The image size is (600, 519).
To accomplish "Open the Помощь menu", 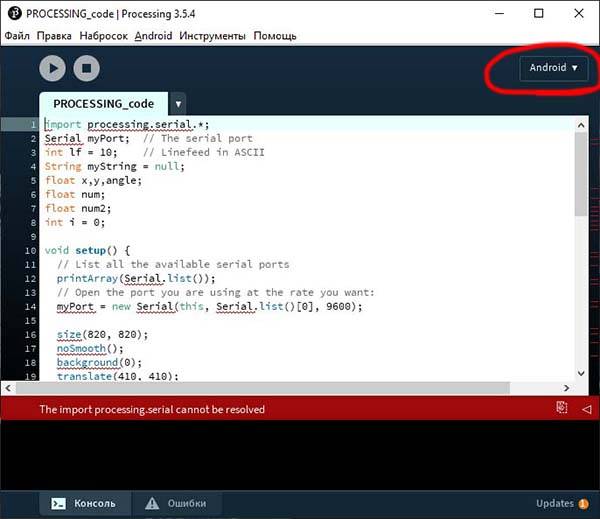I will (x=275, y=36).
